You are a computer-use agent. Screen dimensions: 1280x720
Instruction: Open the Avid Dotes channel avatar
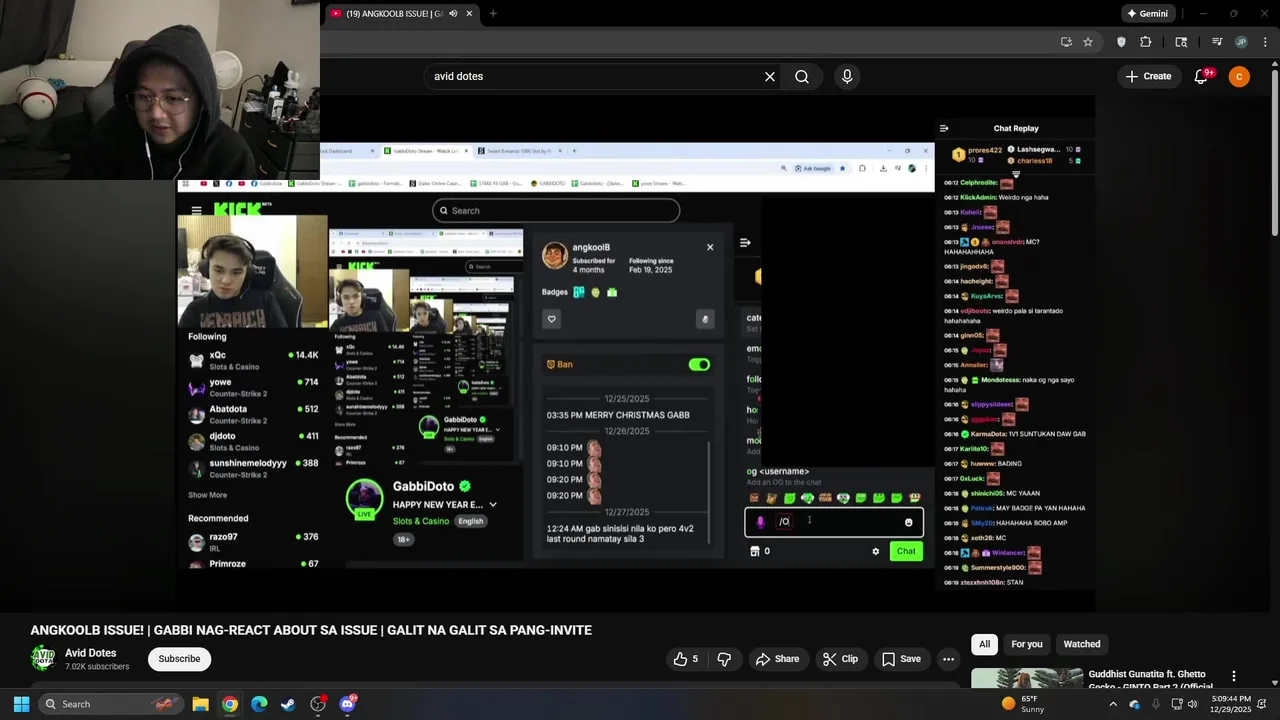[43, 658]
